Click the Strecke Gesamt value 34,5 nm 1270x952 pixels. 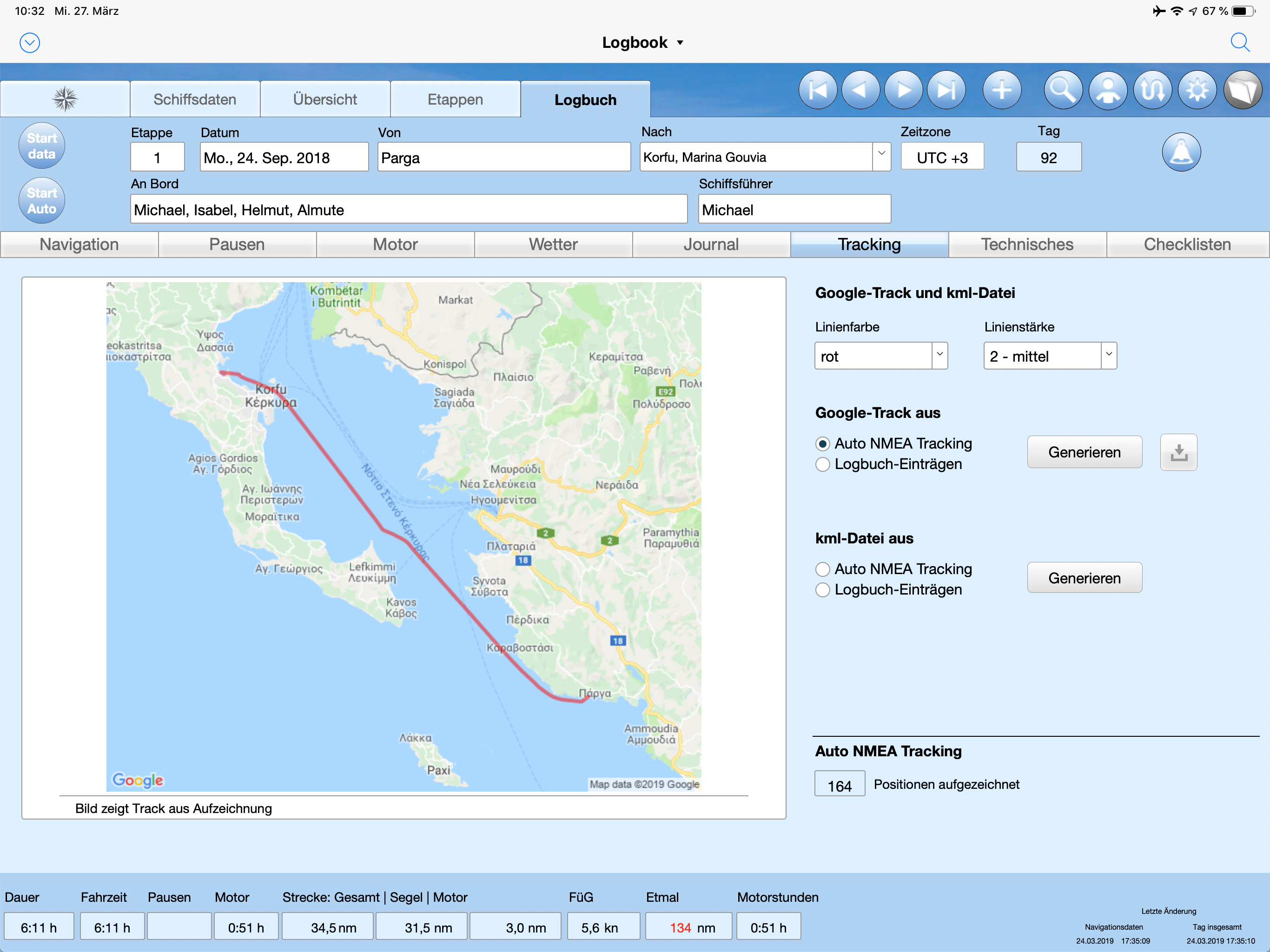328,927
